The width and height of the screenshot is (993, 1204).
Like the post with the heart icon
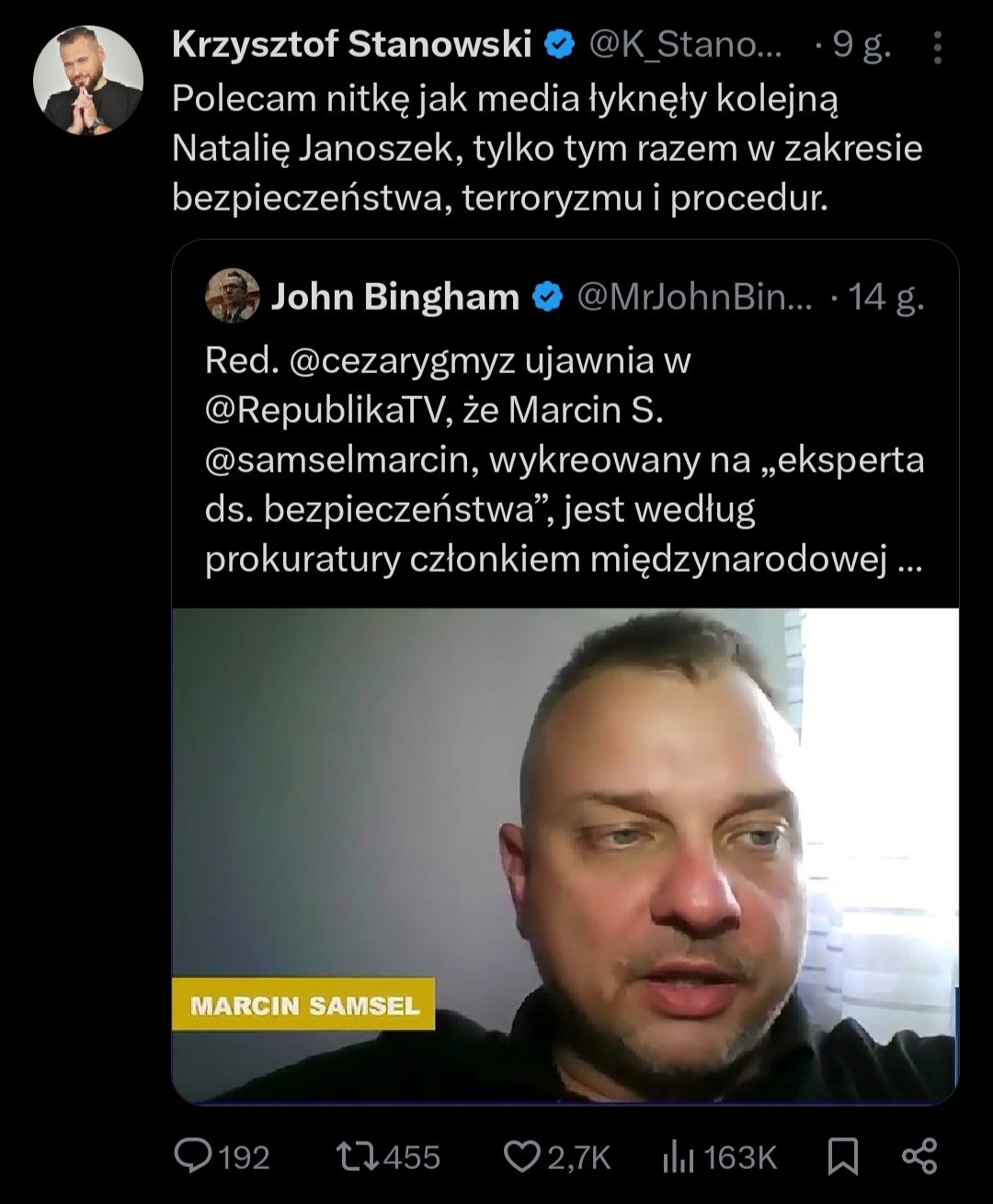click(523, 1156)
